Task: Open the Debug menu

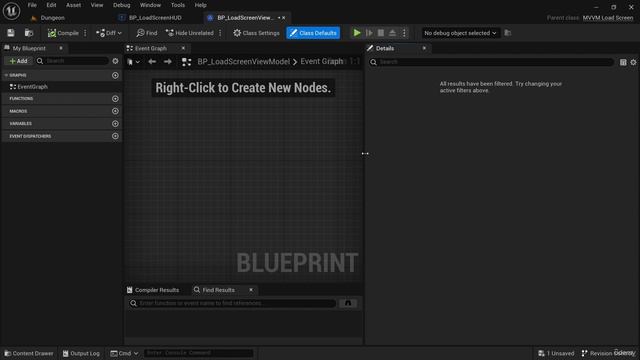Action: tap(122, 5)
